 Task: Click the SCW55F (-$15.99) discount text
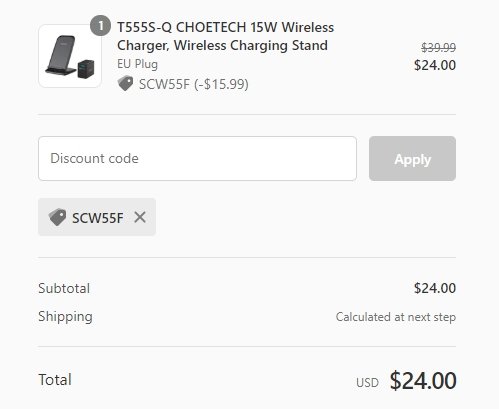[194, 84]
